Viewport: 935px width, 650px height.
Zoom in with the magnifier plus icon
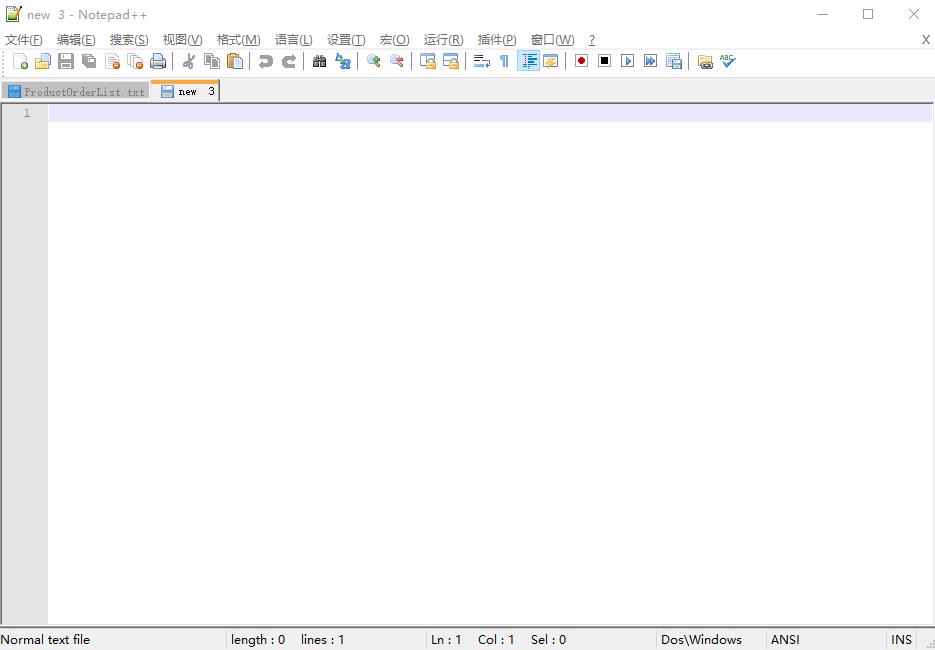point(374,61)
